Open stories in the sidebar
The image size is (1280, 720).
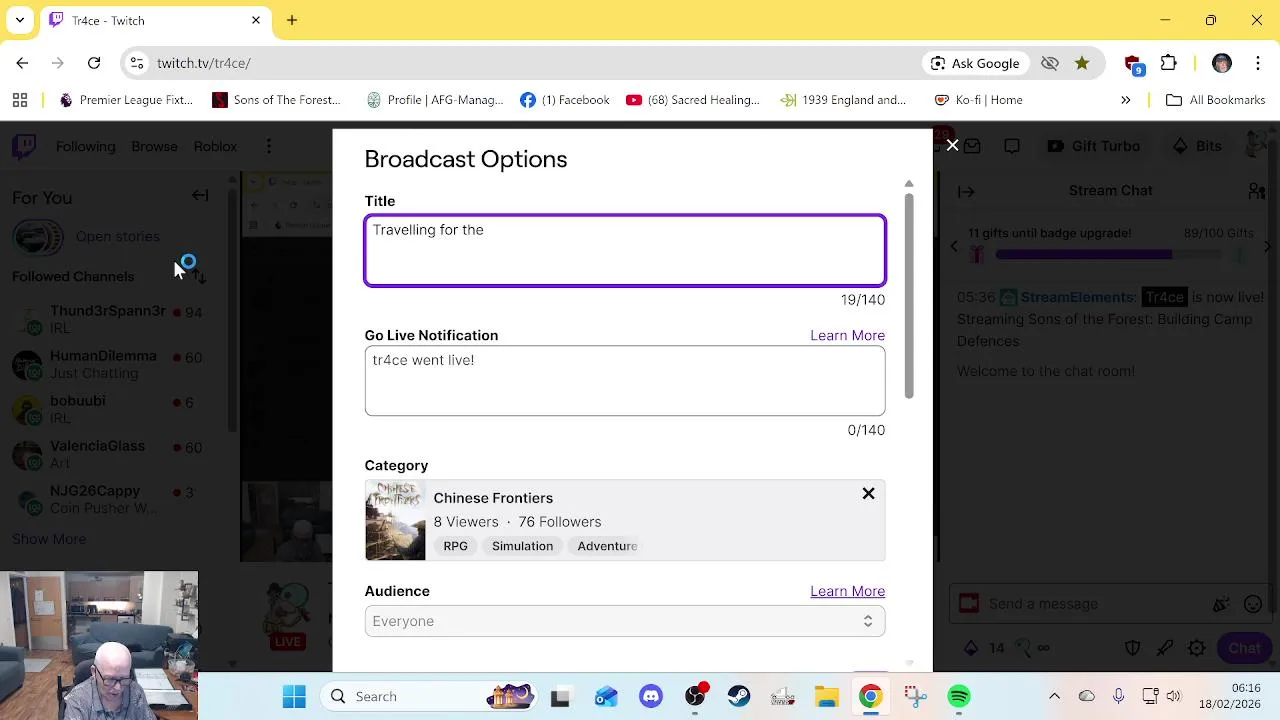pyautogui.click(x=117, y=237)
